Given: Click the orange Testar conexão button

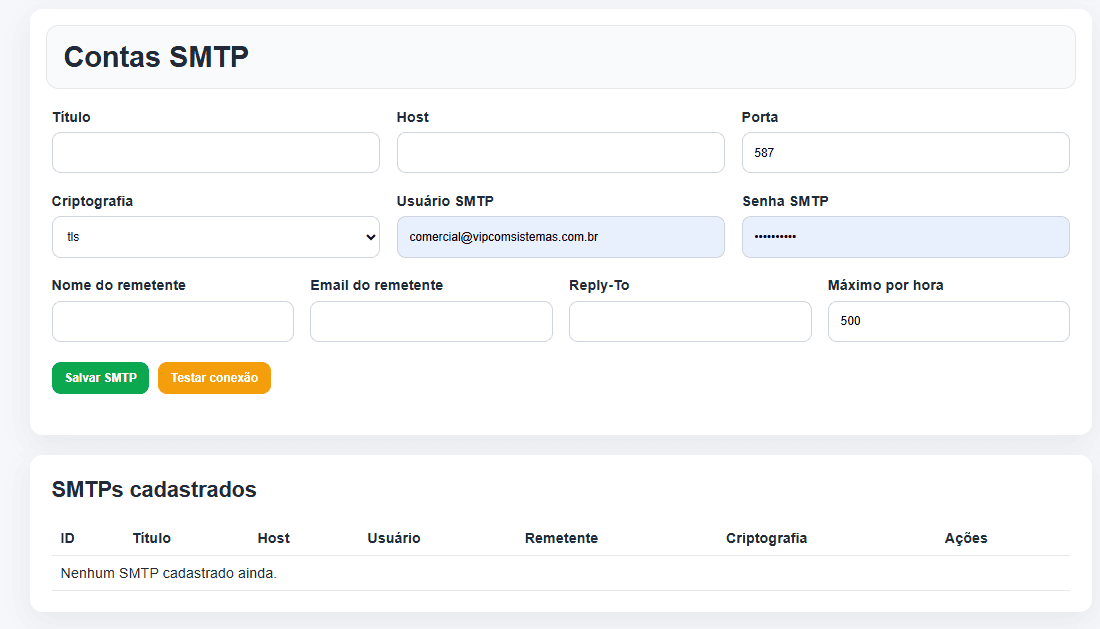Looking at the screenshot, I should click(x=214, y=378).
